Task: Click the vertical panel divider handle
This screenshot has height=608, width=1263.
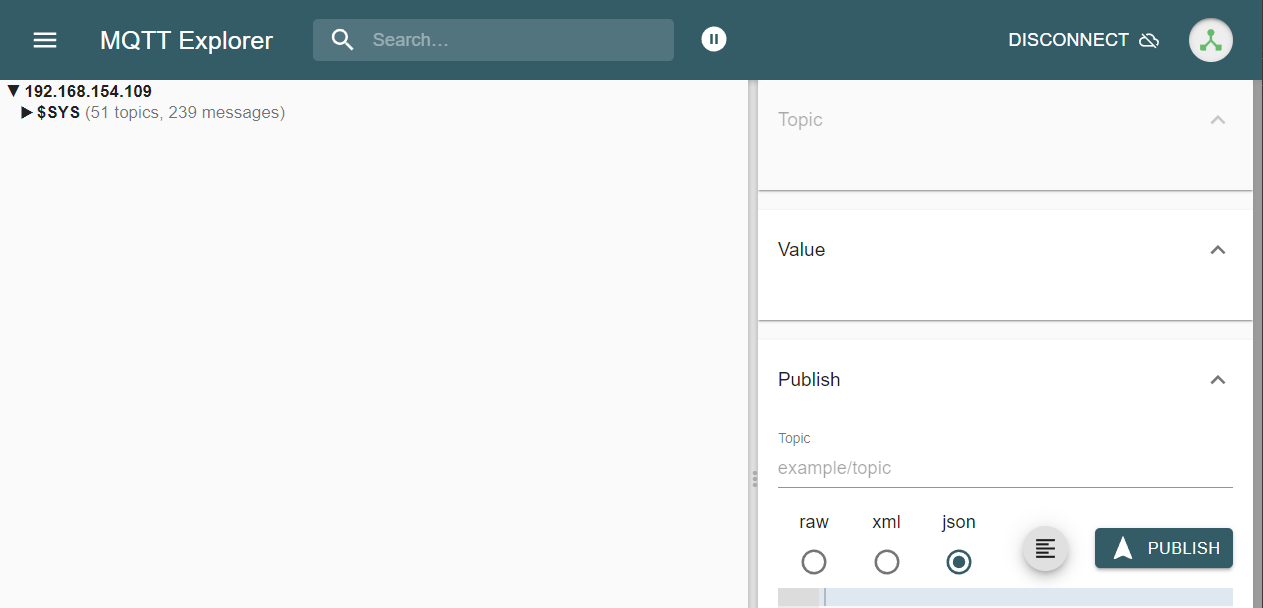Action: click(x=753, y=480)
